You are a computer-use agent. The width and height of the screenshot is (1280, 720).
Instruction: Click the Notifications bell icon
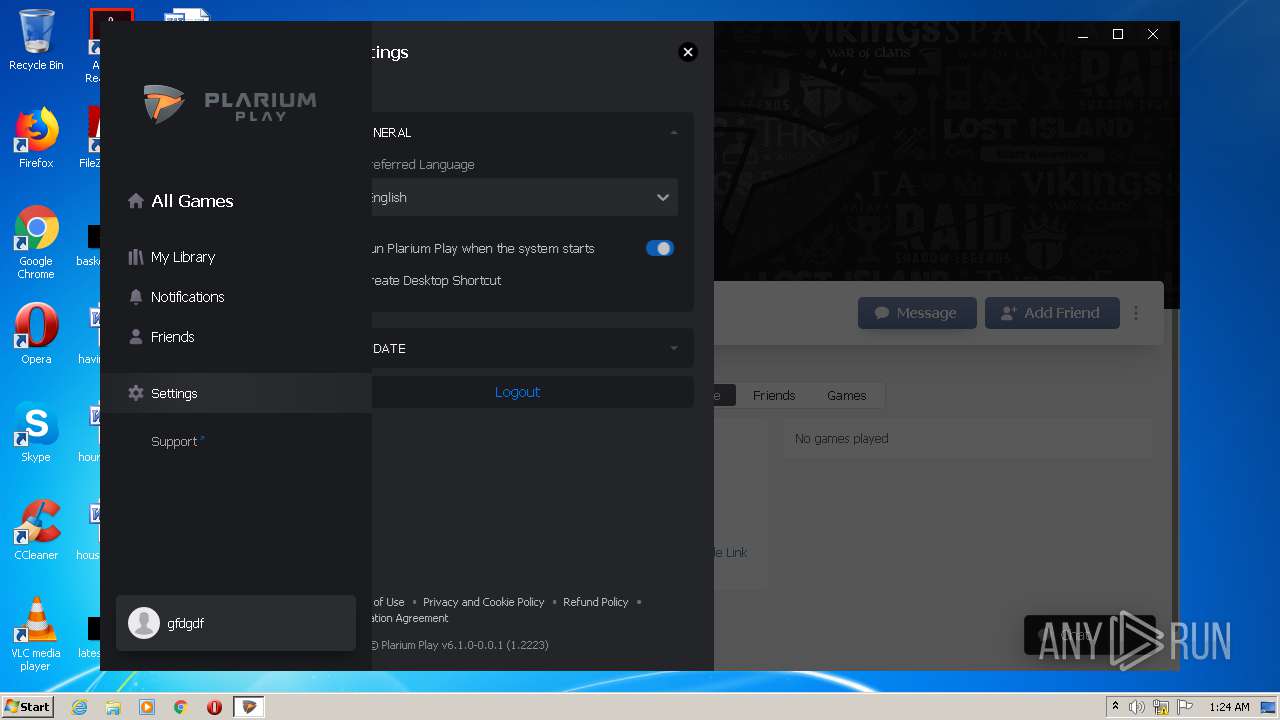pos(136,297)
